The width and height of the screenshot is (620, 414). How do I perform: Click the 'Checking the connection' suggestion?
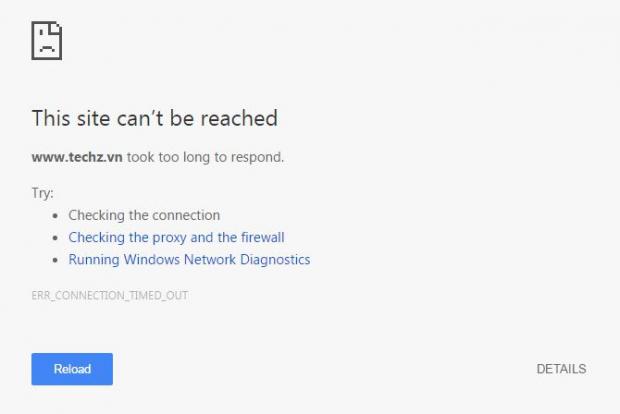144,215
